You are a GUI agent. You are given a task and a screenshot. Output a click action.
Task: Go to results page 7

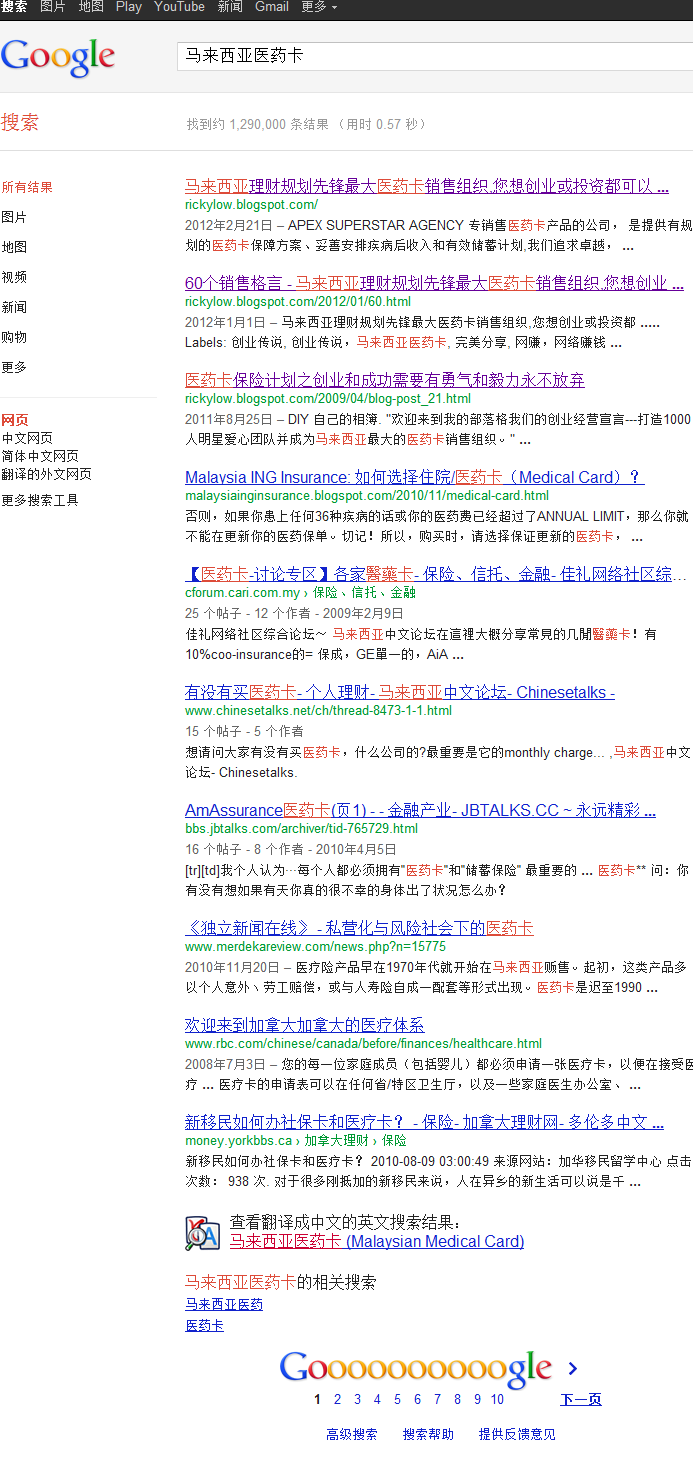coord(437,1399)
